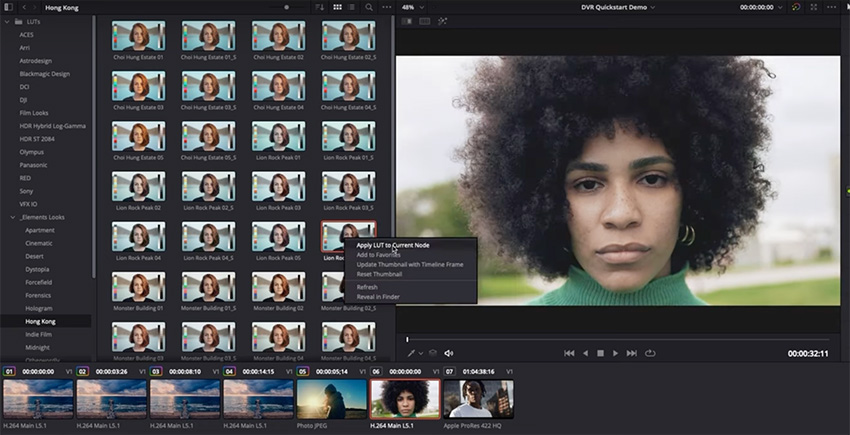This screenshot has height=435, width=850.
Task: Click the search magnifier in LUT browser
Action: (x=369, y=7)
